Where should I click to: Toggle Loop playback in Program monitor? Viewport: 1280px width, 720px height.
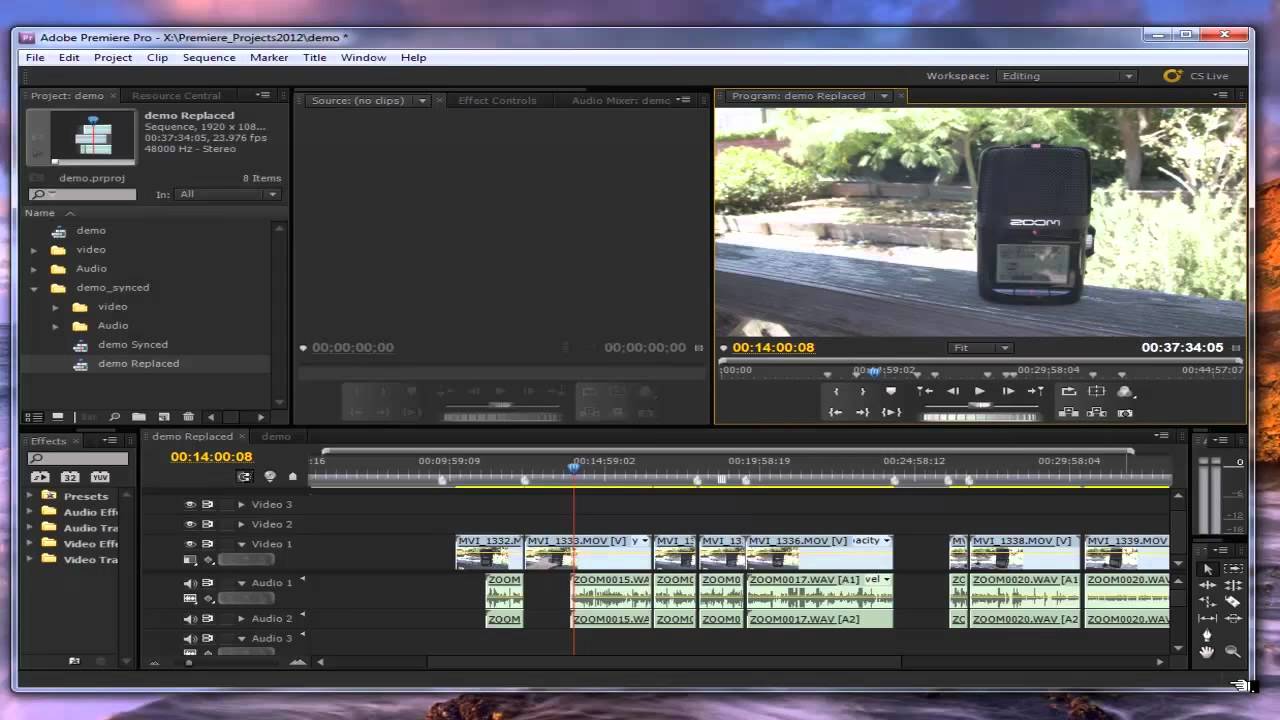point(1069,392)
